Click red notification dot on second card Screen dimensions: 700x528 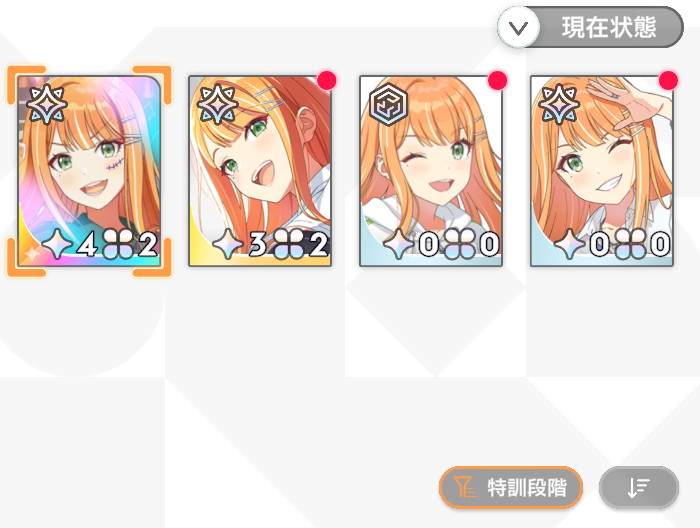pyautogui.click(x=327, y=81)
